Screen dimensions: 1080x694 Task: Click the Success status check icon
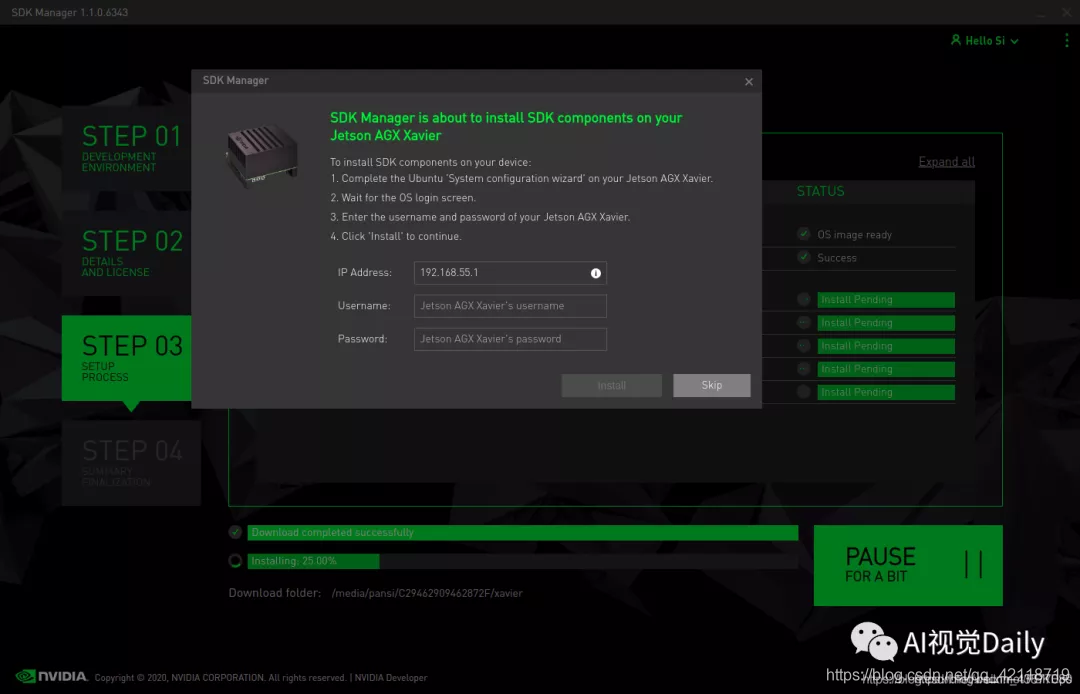(x=803, y=257)
